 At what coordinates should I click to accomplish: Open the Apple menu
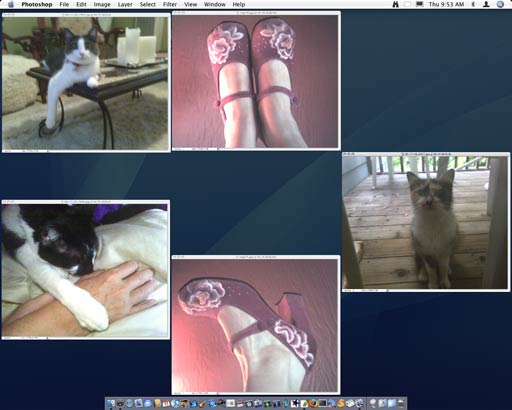(11, 4)
